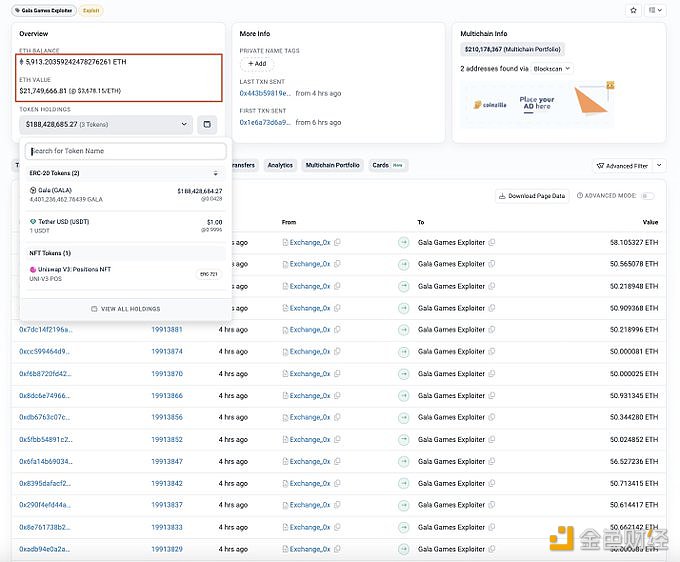680x562 pixels.
Task: Open transaction hash 0xcc599464d9
Action: (x=44, y=351)
